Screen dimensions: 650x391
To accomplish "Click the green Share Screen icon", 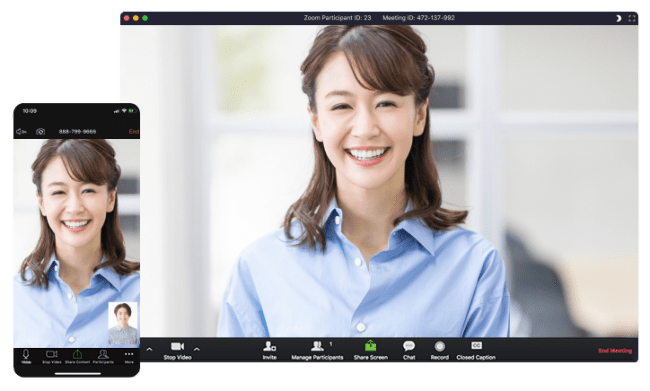I will coord(370,345).
